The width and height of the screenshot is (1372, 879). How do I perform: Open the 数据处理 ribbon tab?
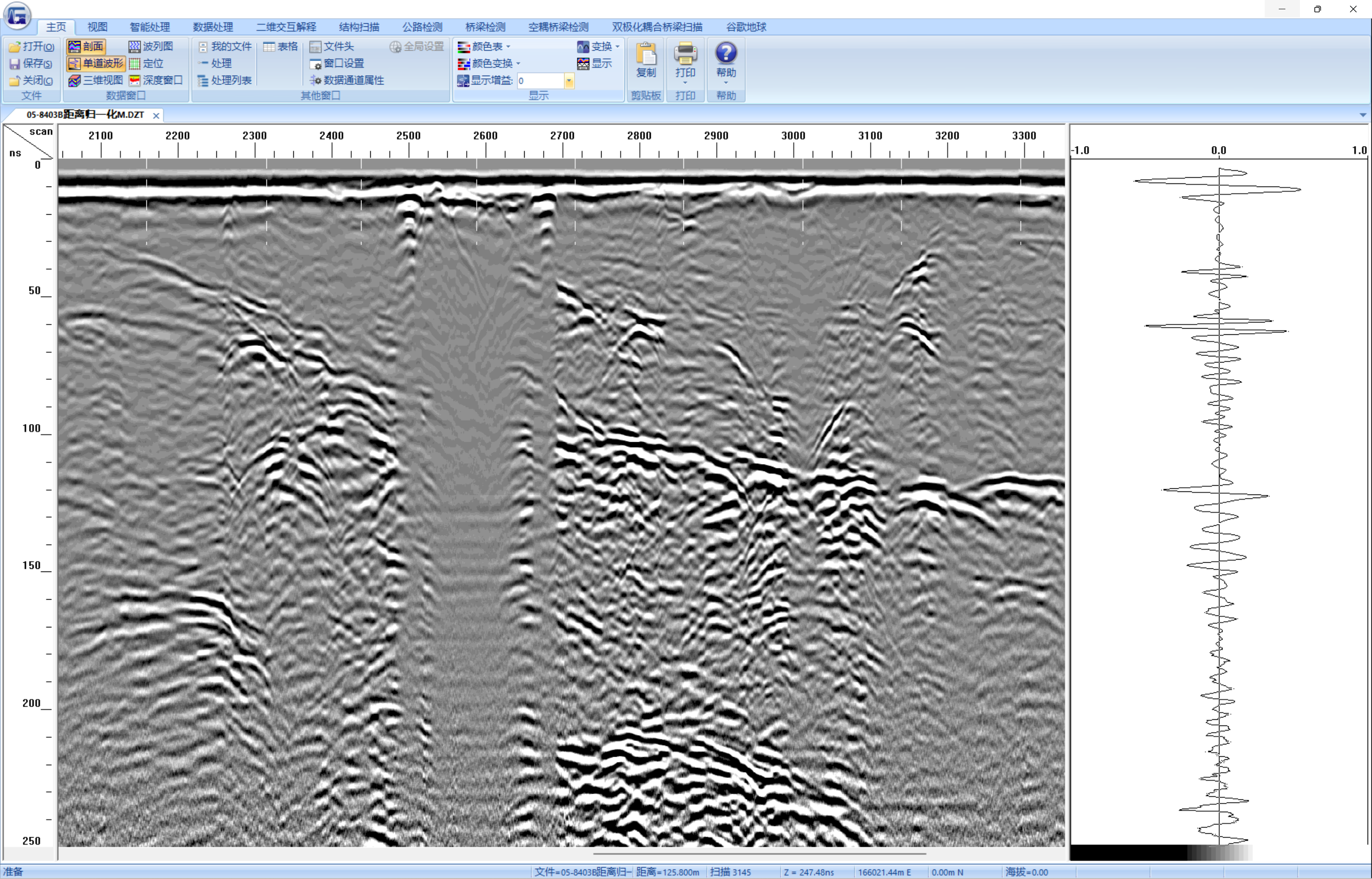(x=213, y=27)
